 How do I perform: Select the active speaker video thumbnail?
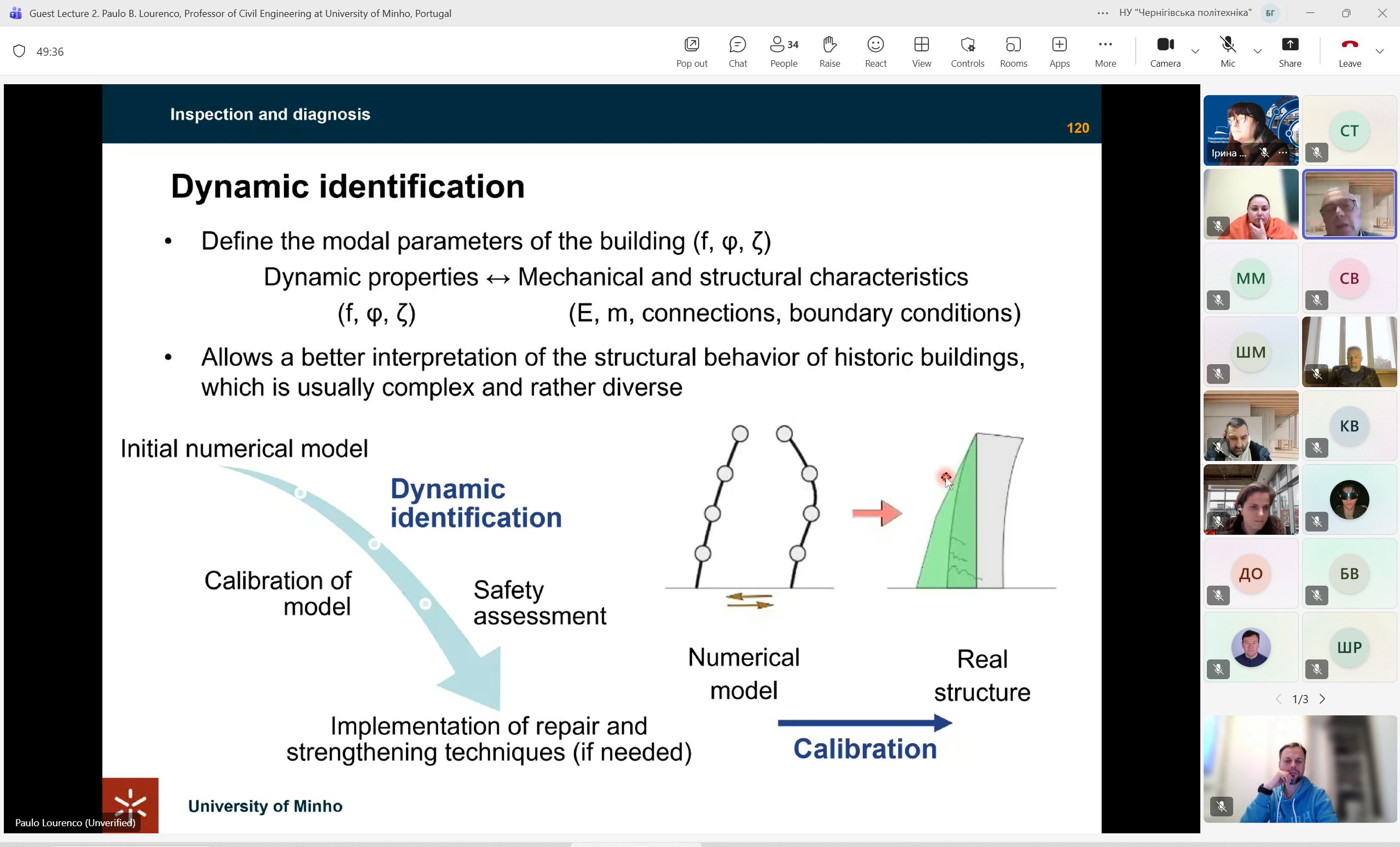point(1349,205)
